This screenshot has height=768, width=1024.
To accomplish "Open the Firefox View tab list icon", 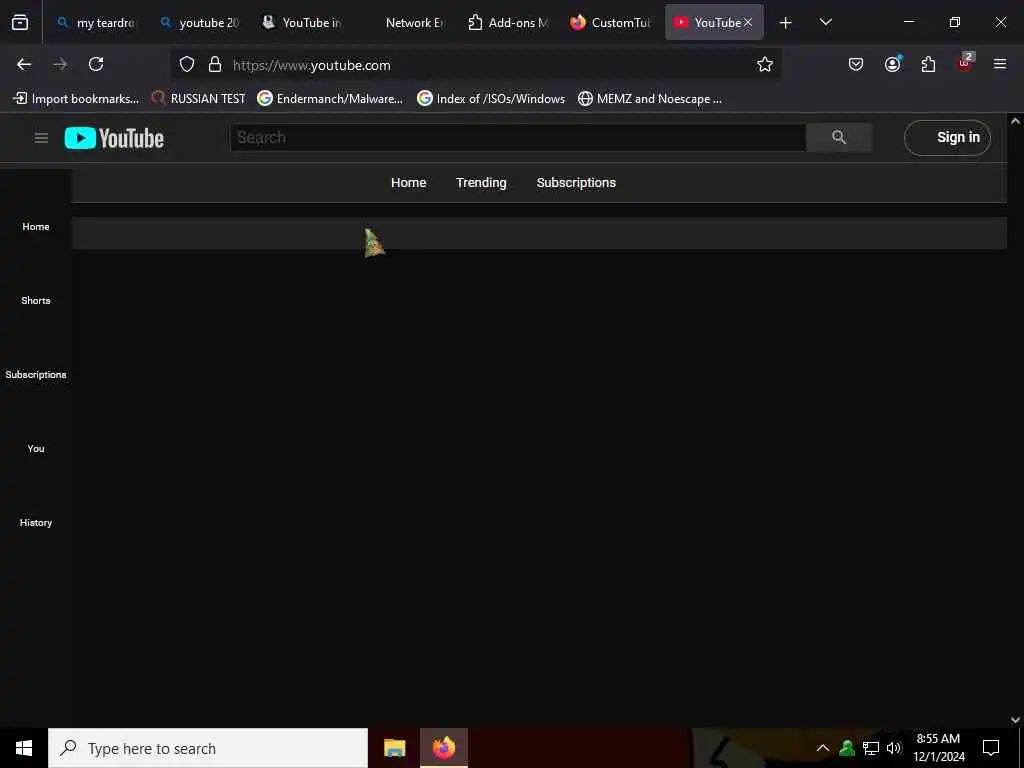I will [x=20, y=22].
